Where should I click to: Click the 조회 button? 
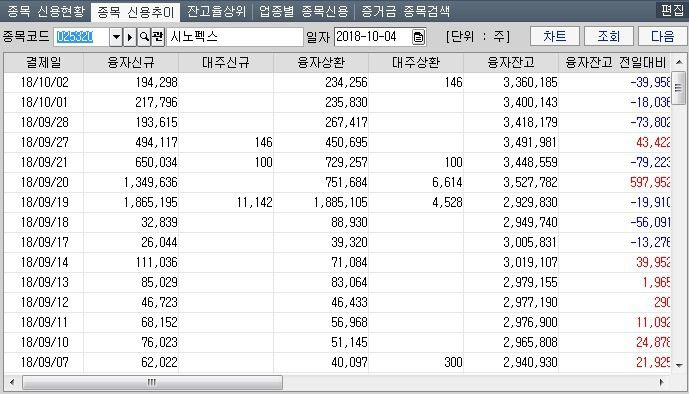[x=609, y=36]
